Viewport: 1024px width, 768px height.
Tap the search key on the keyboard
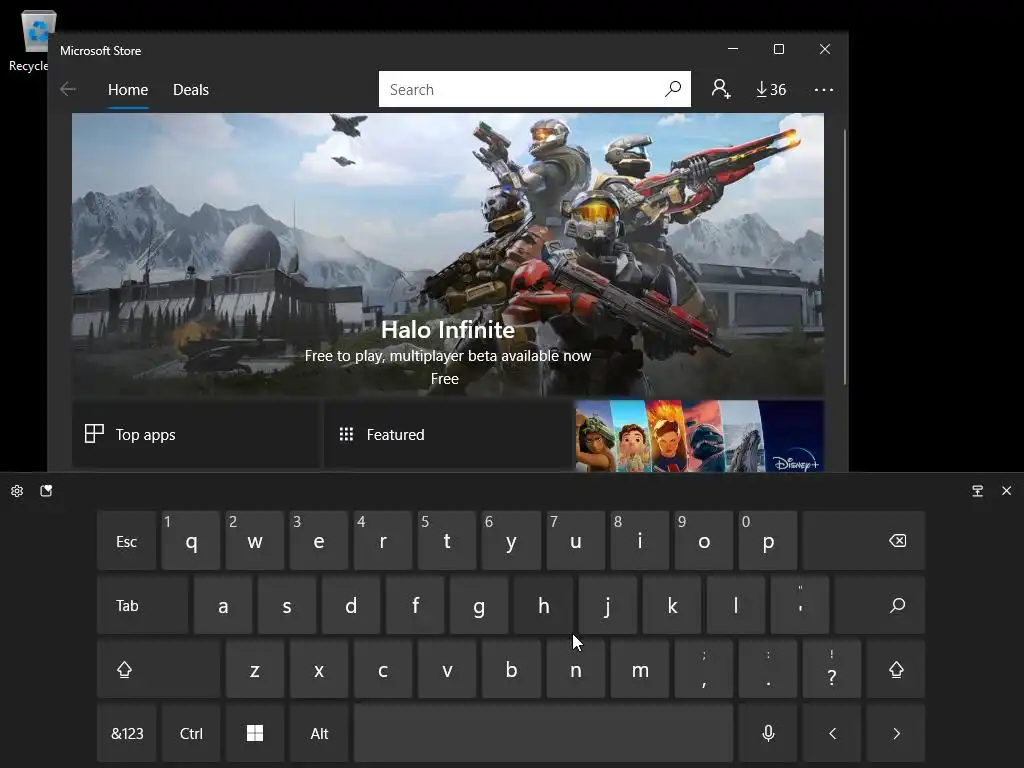(x=880, y=605)
